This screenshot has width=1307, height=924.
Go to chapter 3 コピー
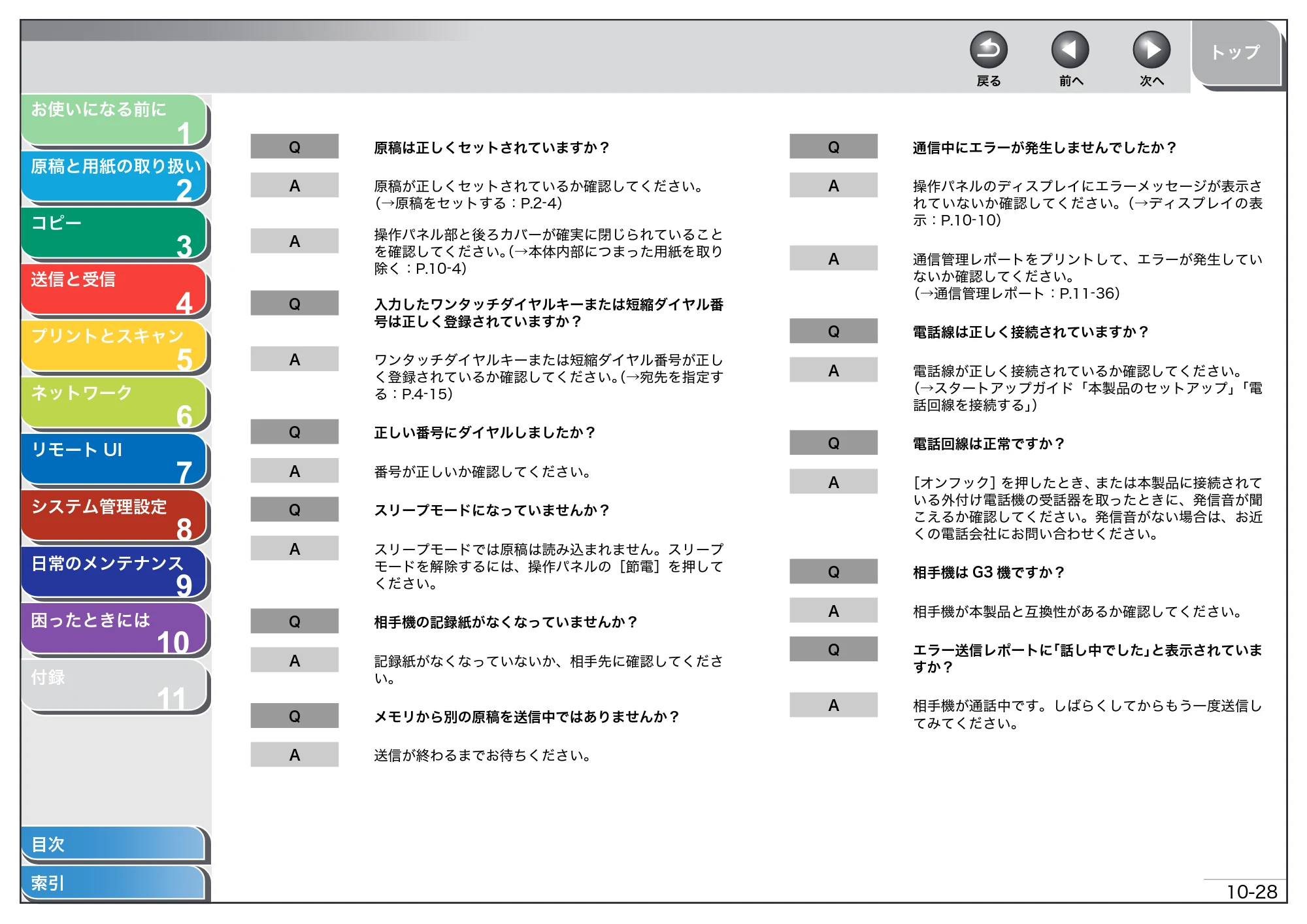114,234
